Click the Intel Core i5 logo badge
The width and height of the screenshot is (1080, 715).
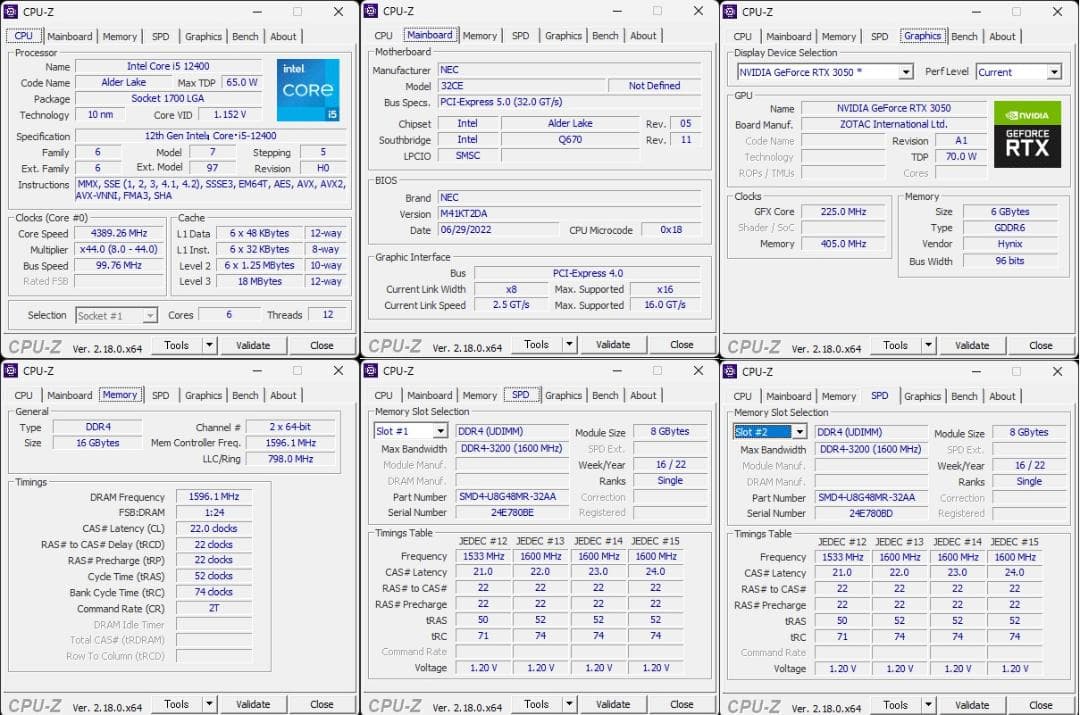[x=307, y=90]
